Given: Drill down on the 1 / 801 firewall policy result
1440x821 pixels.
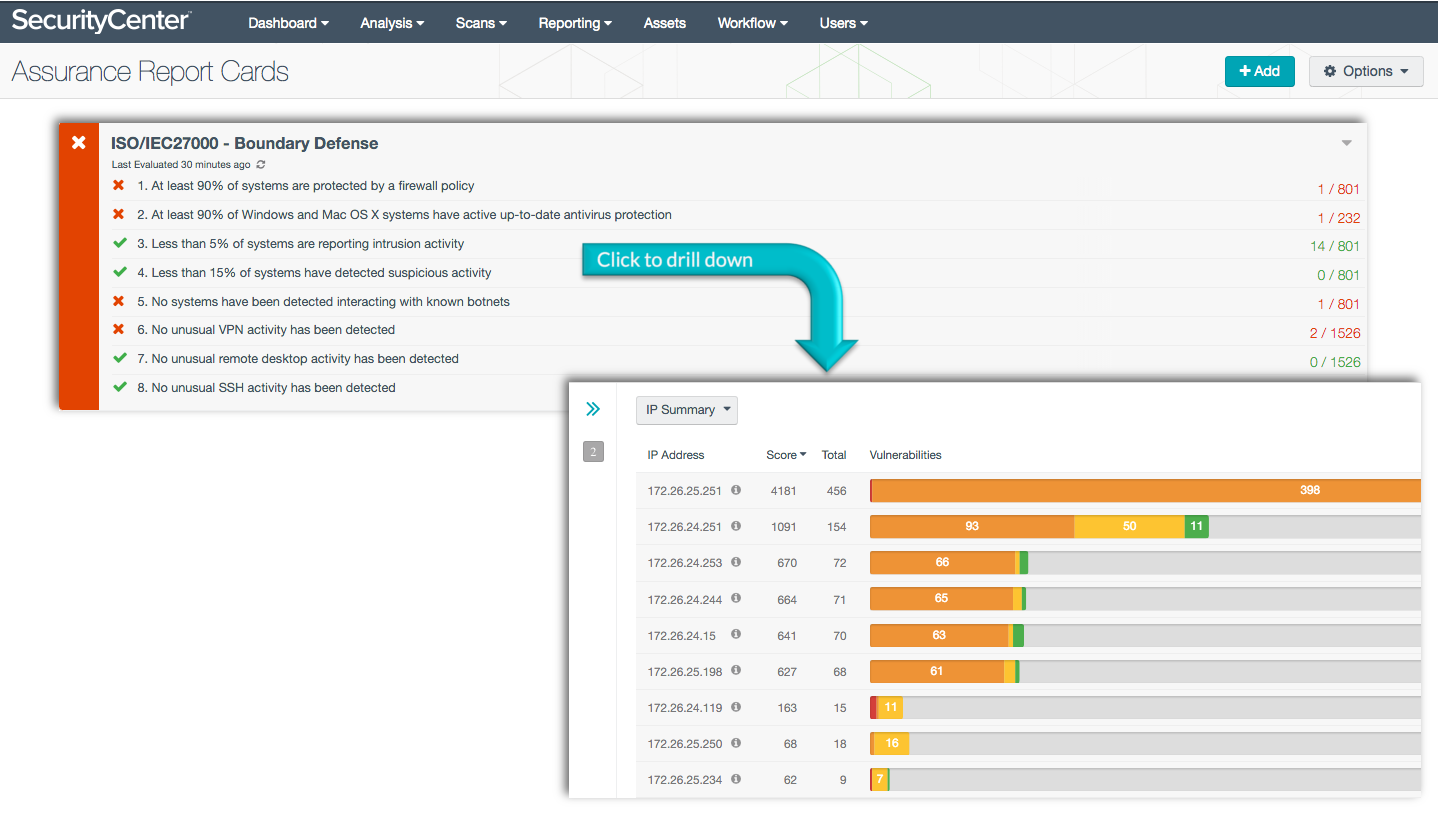Looking at the screenshot, I should (x=1339, y=189).
